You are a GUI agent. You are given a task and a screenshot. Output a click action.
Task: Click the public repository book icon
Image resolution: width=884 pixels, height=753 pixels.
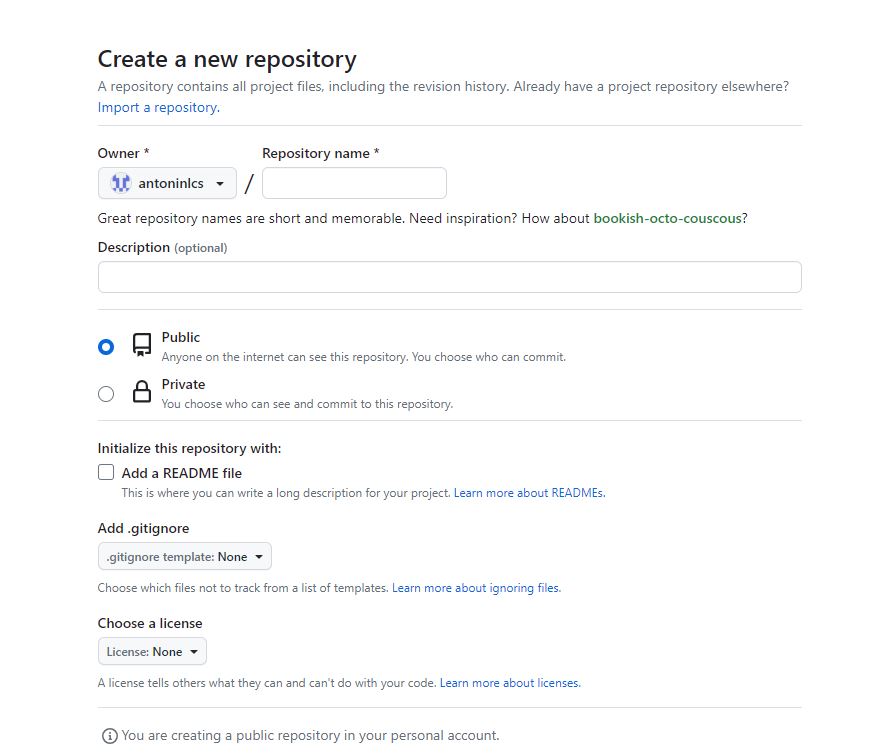click(142, 346)
